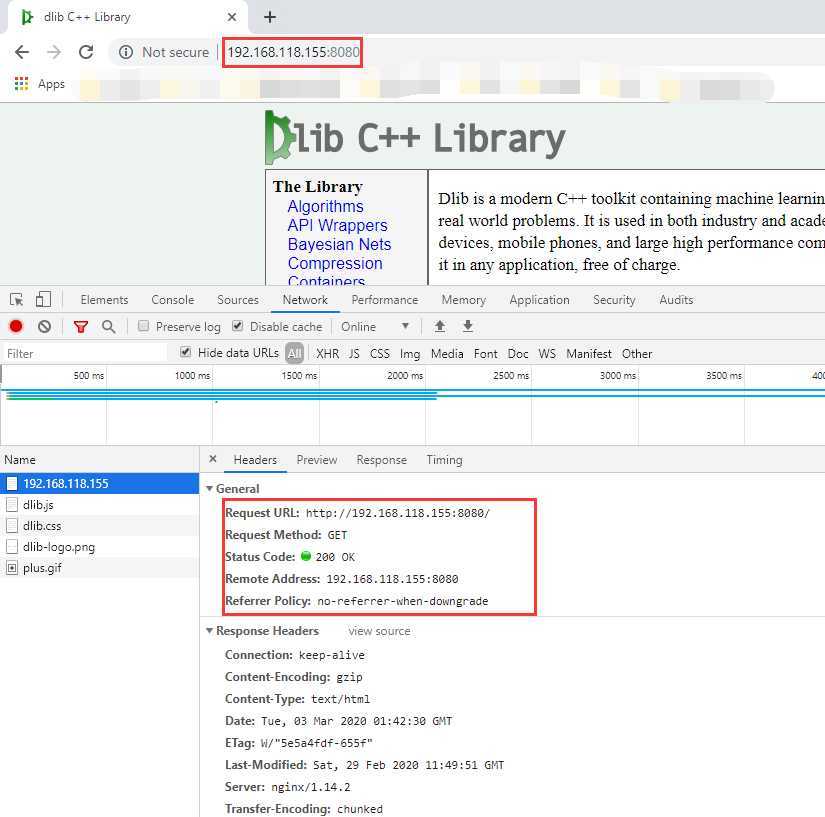This screenshot has width=825, height=817.
Task: Activate the inspect element picker
Action: (16, 300)
